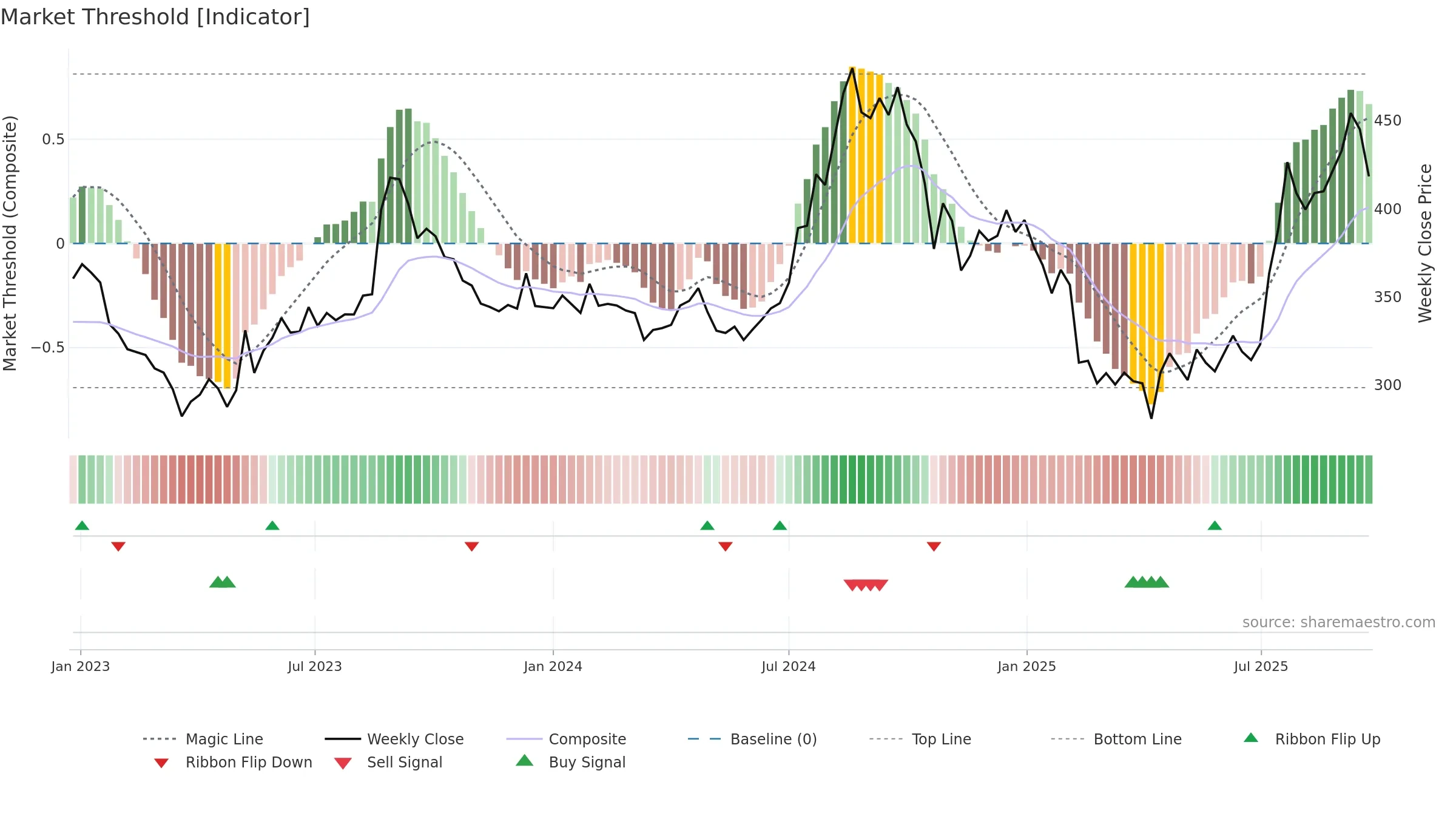Viewport: 1456px width, 819px height.
Task: Click the Composite lavender line legend sample
Action: [524, 739]
